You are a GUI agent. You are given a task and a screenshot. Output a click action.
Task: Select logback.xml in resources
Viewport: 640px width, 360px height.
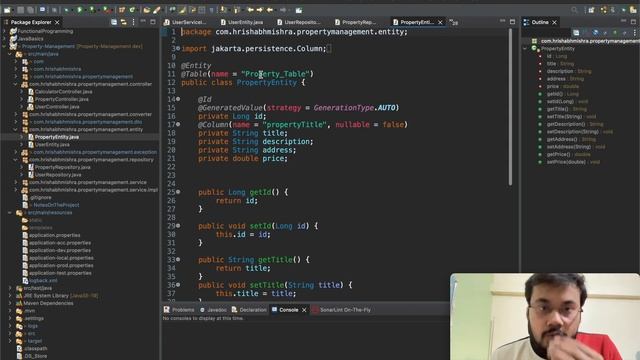click(x=43, y=280)
